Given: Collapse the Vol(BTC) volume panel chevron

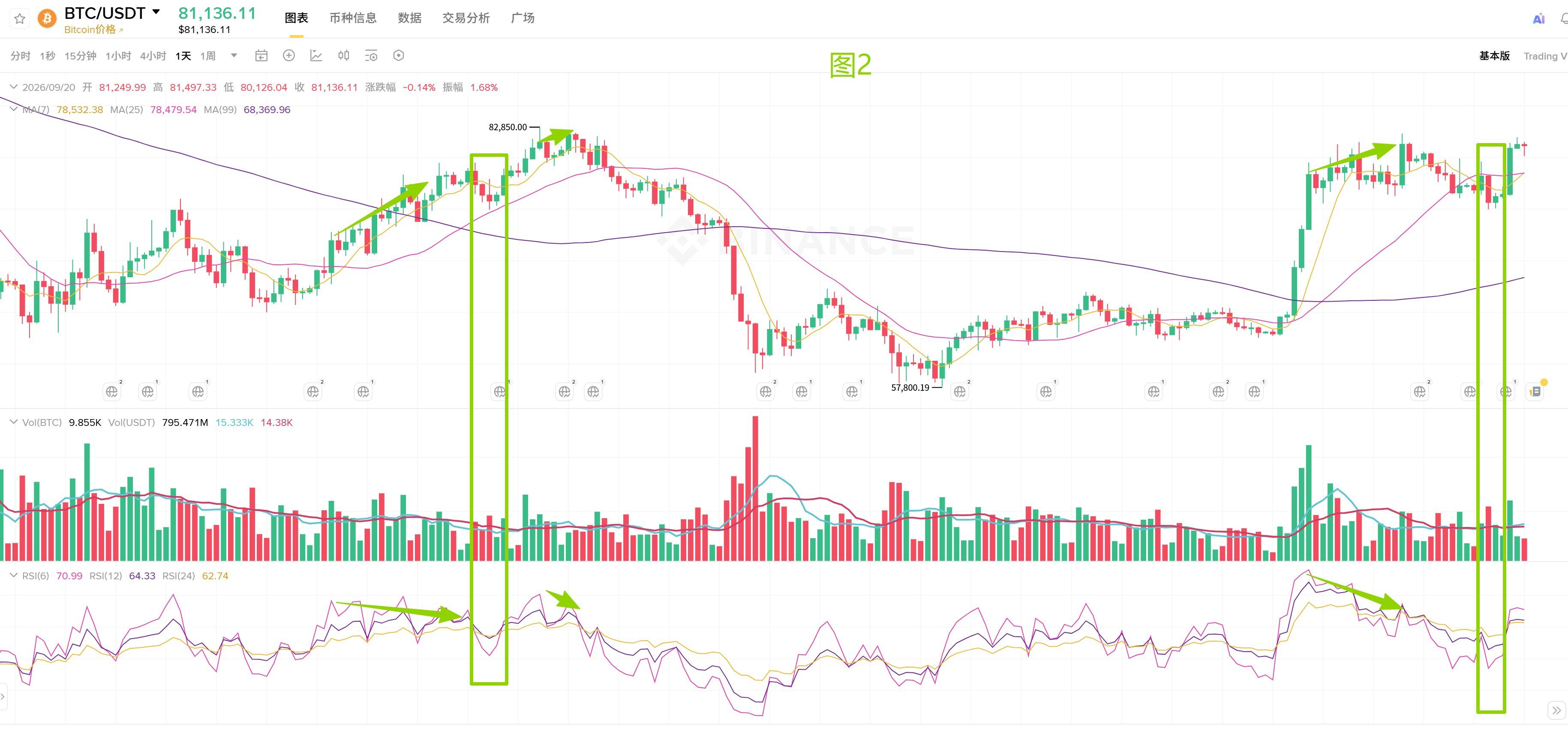Looking at the screenshot, I should tap(13, 422).
